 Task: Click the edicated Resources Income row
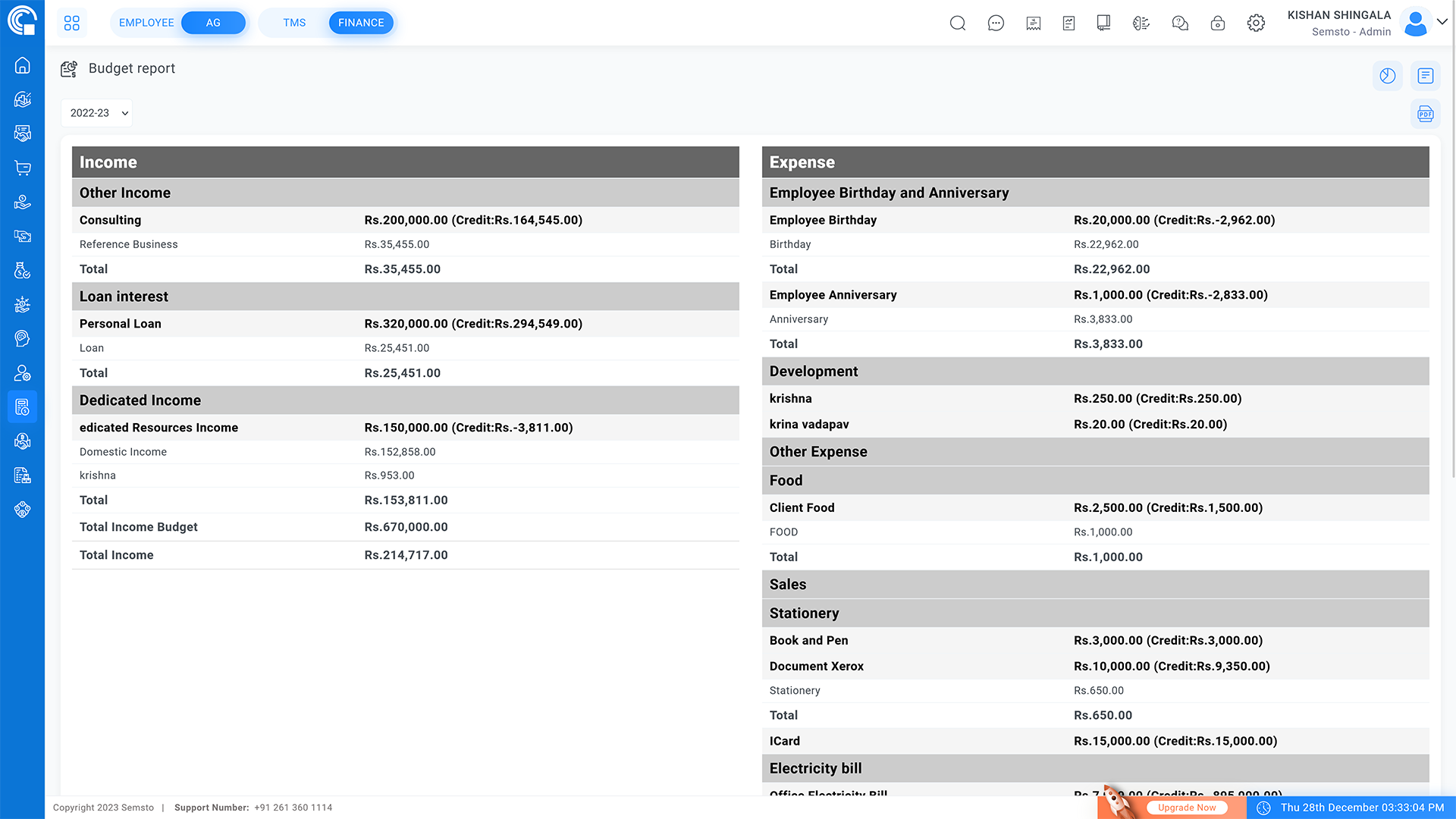click(x=406, y=428)
